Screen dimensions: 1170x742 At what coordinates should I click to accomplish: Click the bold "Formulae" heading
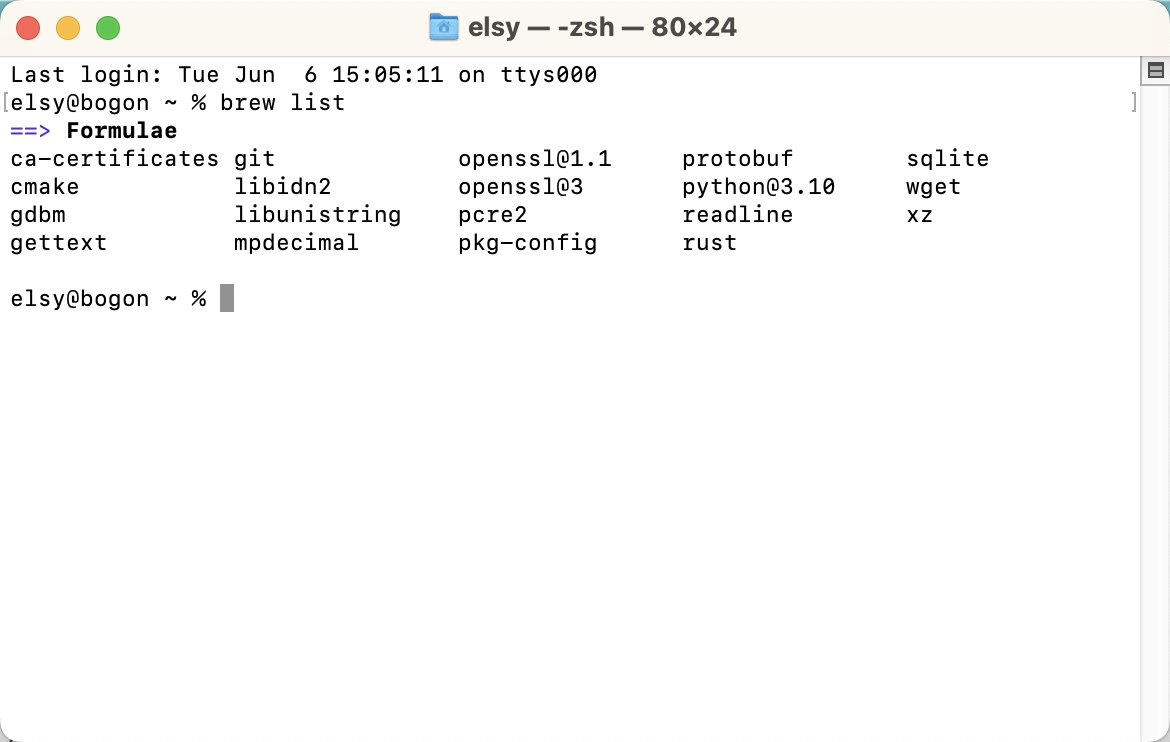[x=122, y=130]
